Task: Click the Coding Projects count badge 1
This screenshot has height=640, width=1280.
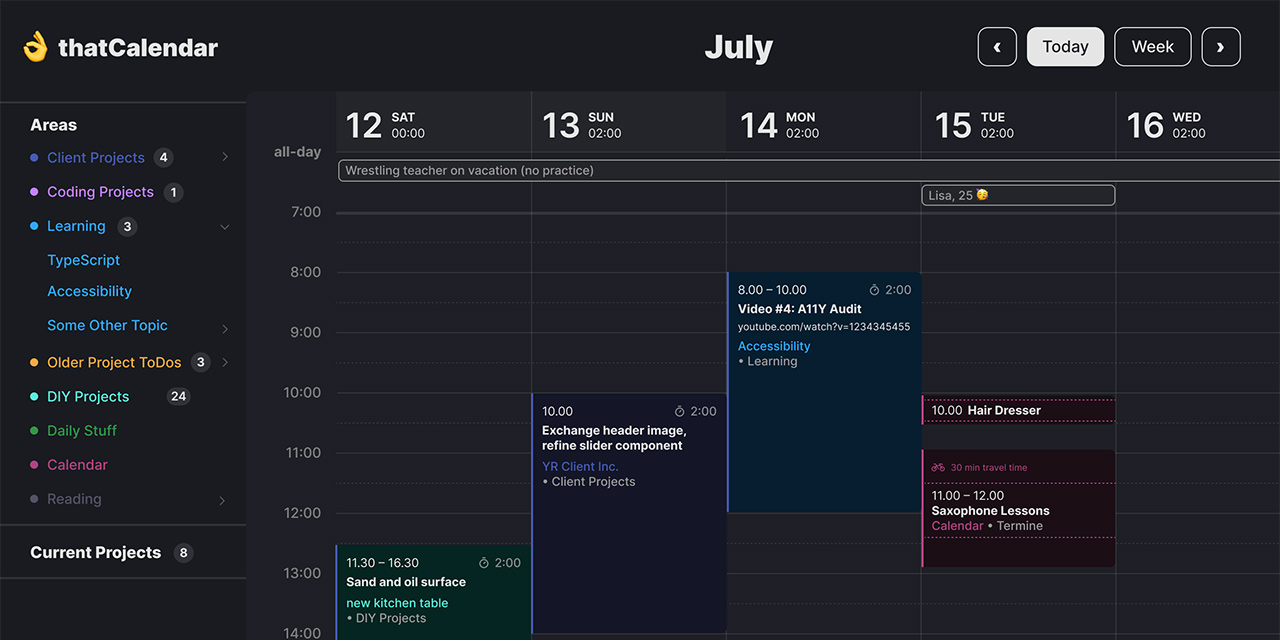Action: point(173,192)
